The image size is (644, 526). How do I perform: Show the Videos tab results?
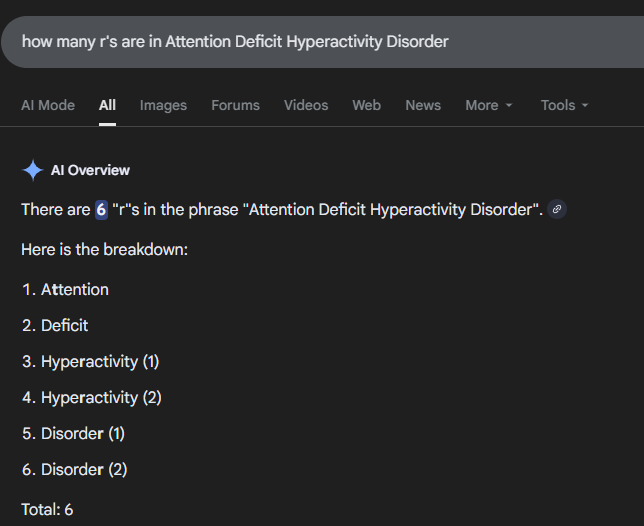click(x=306, y=105)
